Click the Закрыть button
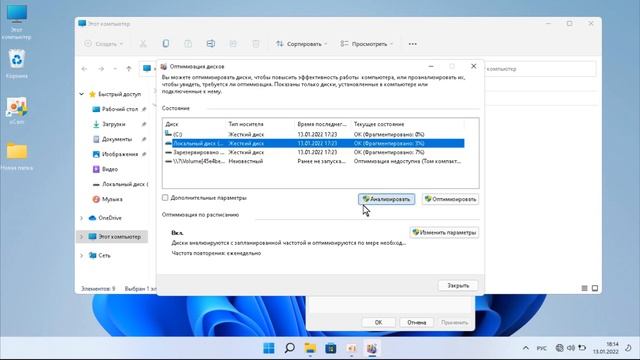The width and height of the screenshot is (640, 360). (458, 286)
